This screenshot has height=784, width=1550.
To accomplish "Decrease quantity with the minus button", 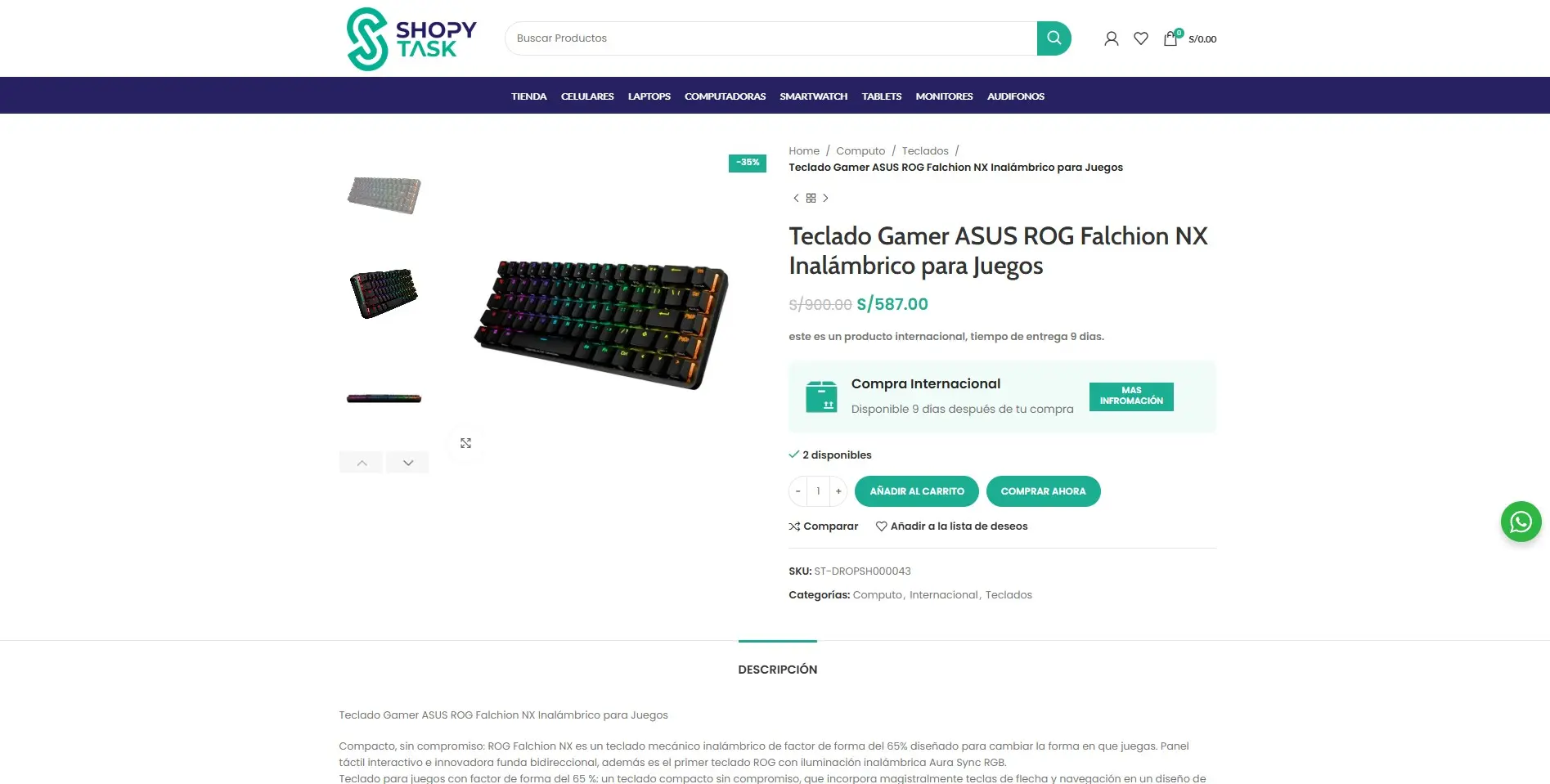I will 797,491.
